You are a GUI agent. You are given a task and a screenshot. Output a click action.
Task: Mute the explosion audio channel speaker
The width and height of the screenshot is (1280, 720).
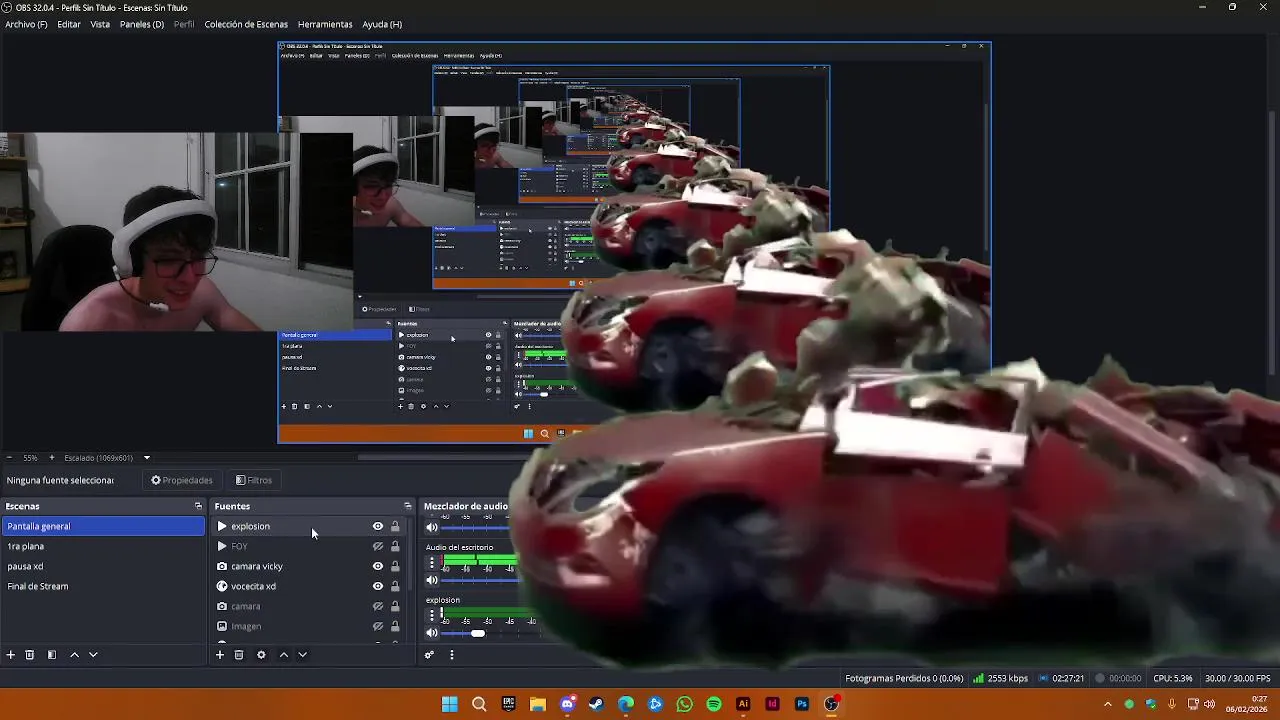click(x=432, y=633)
